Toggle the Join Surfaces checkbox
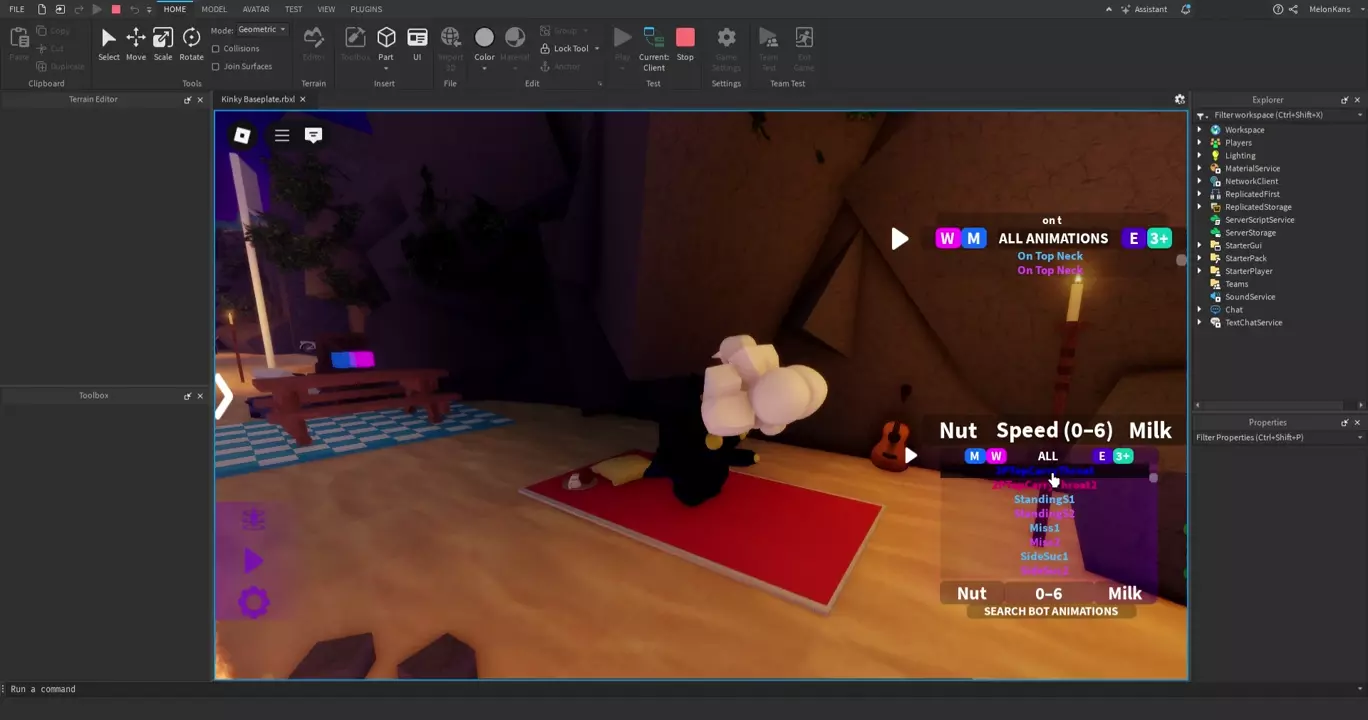 216,67
